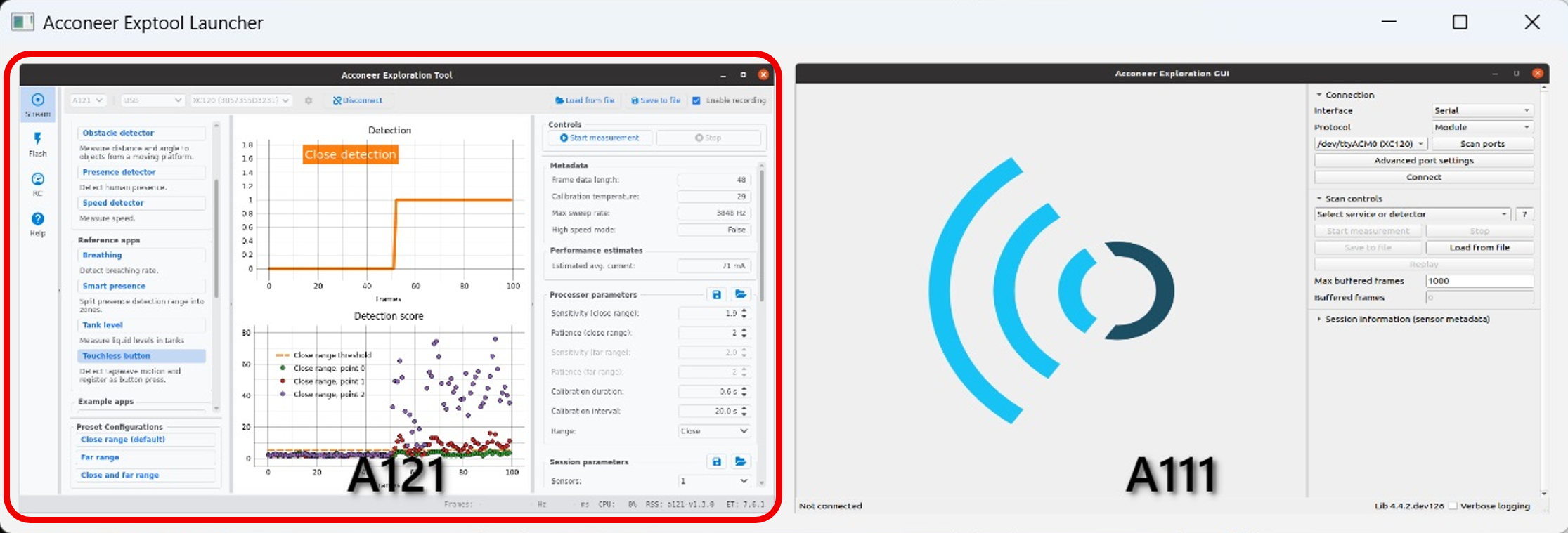This screenshot has width=1568, height=533.
Task: Click Load from file in the Exploration Tool toolbar
Action: [585, 100]
